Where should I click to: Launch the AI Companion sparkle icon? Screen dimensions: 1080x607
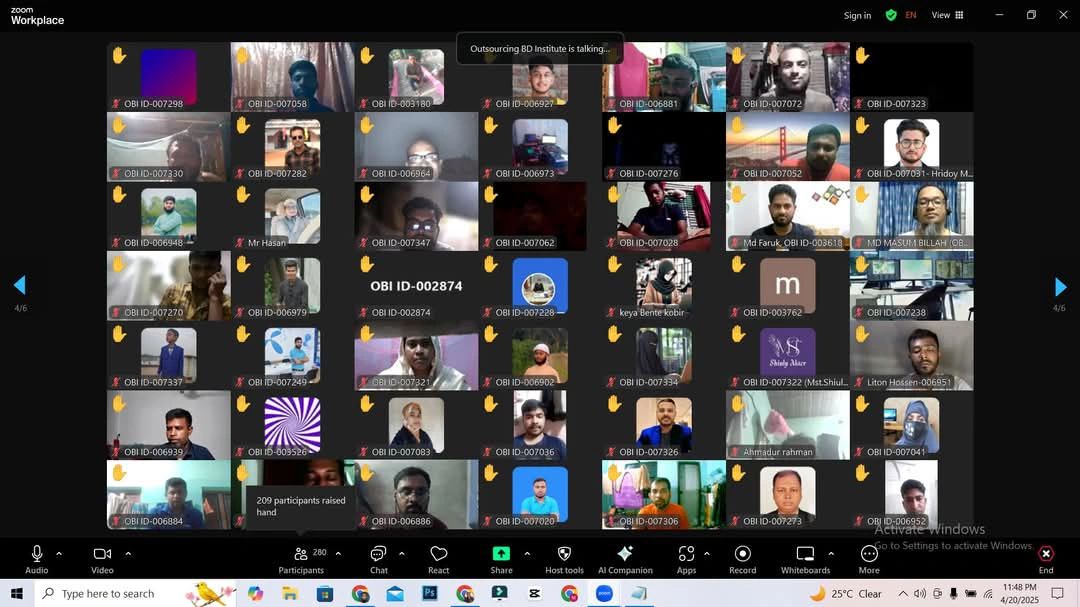(625, 558)
